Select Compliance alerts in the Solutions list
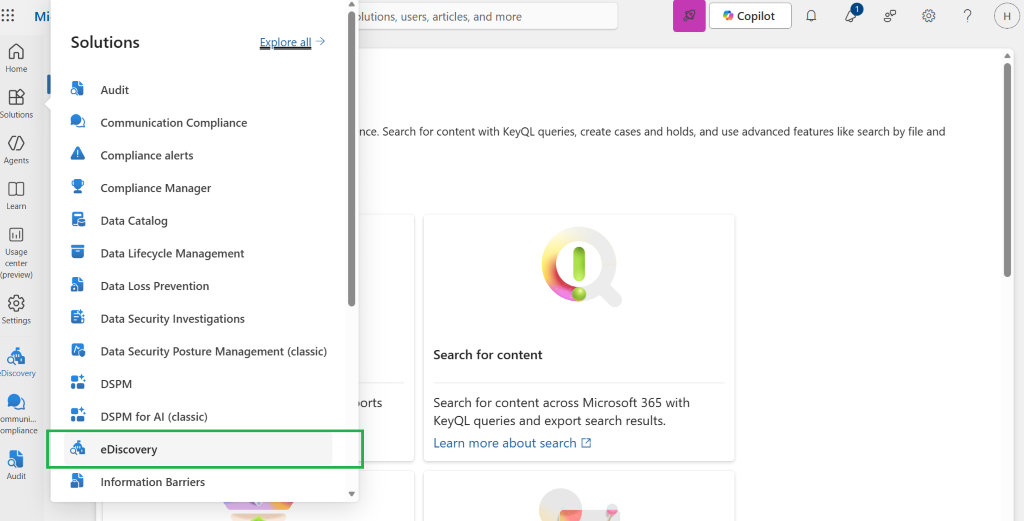The width and height of the screenshot is (1024, 521). (x=147, y=155)
